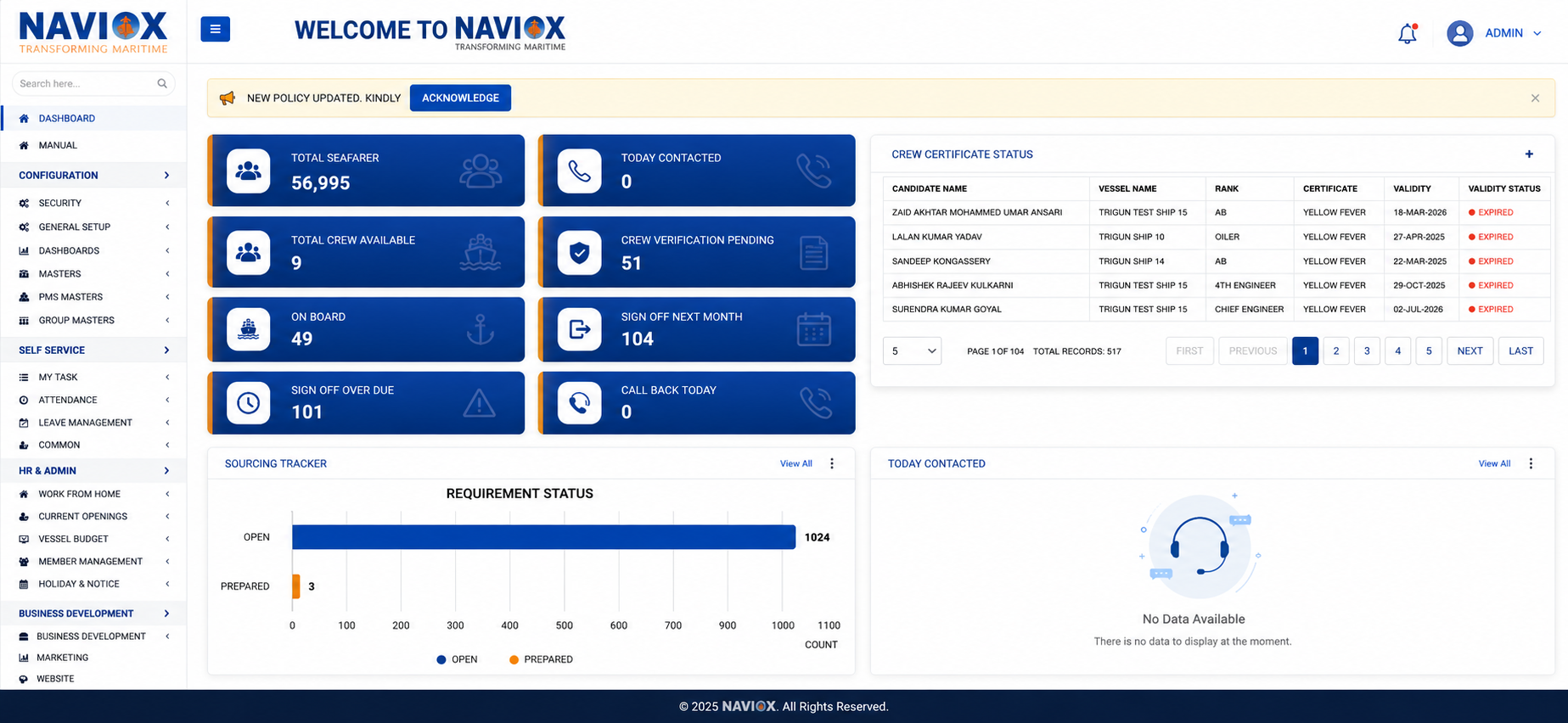The height and width of the screenshot is (723, 1568).
Task: Open Today Contacted panel three-dot menu
Action: [1531, 463]
